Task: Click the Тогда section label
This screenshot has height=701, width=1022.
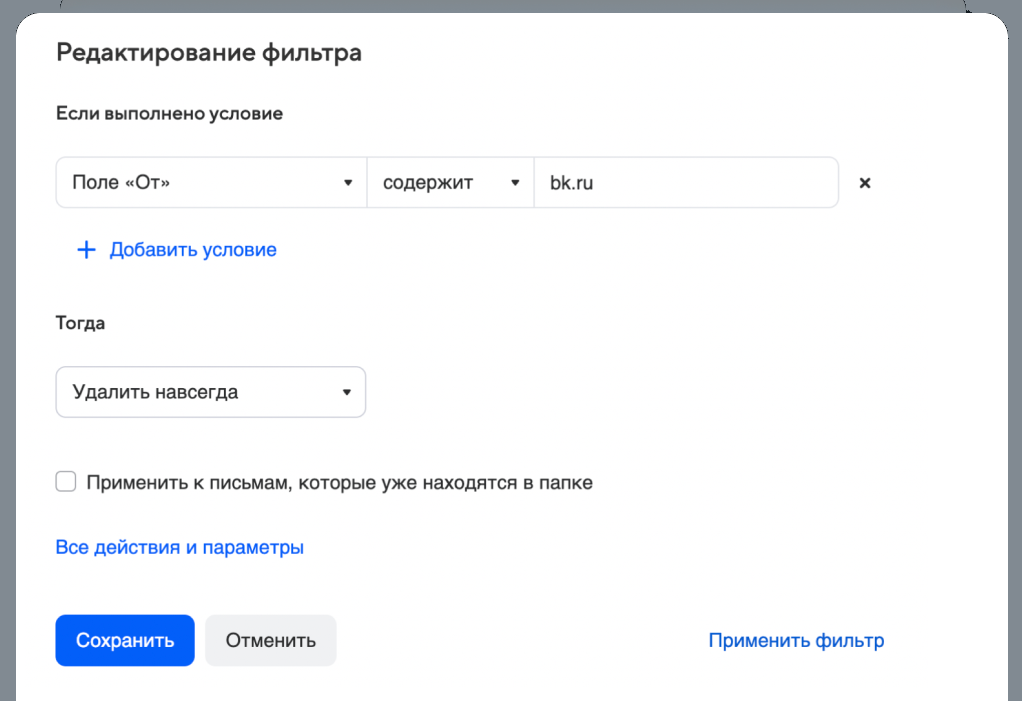Action: coord(81,323)
